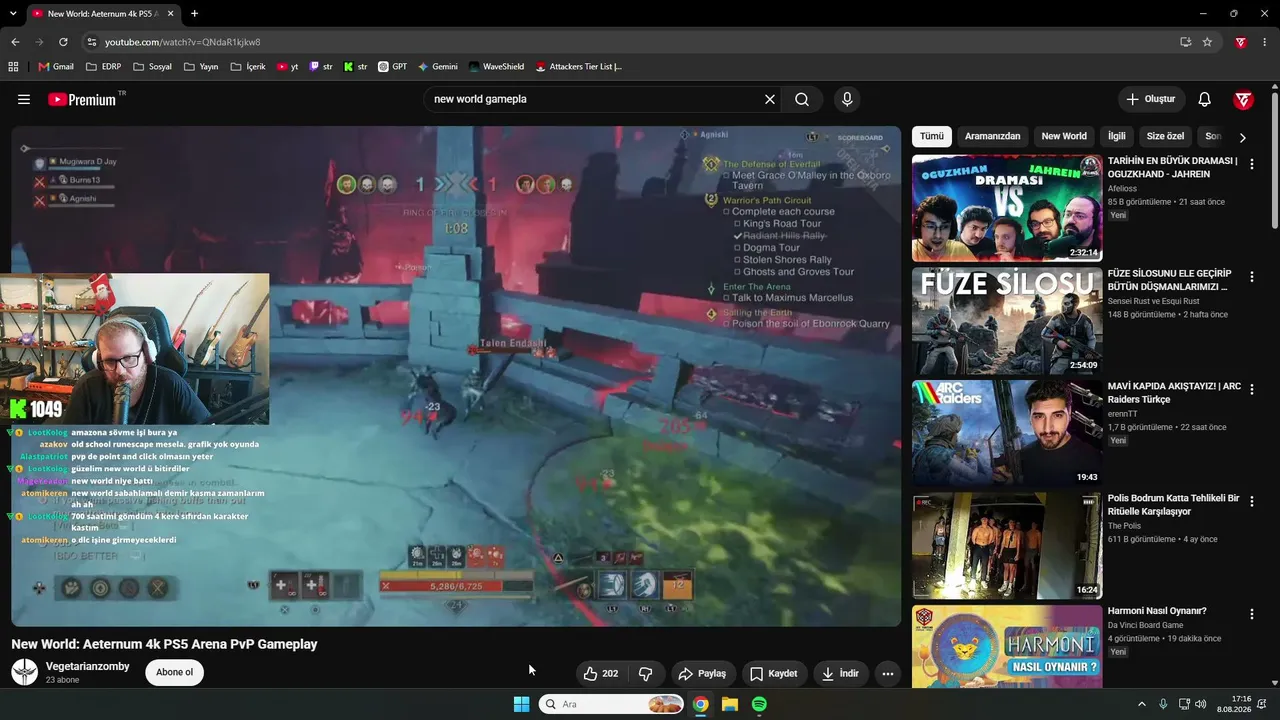Show hidden system tray icons

[x=1142, y=704]
